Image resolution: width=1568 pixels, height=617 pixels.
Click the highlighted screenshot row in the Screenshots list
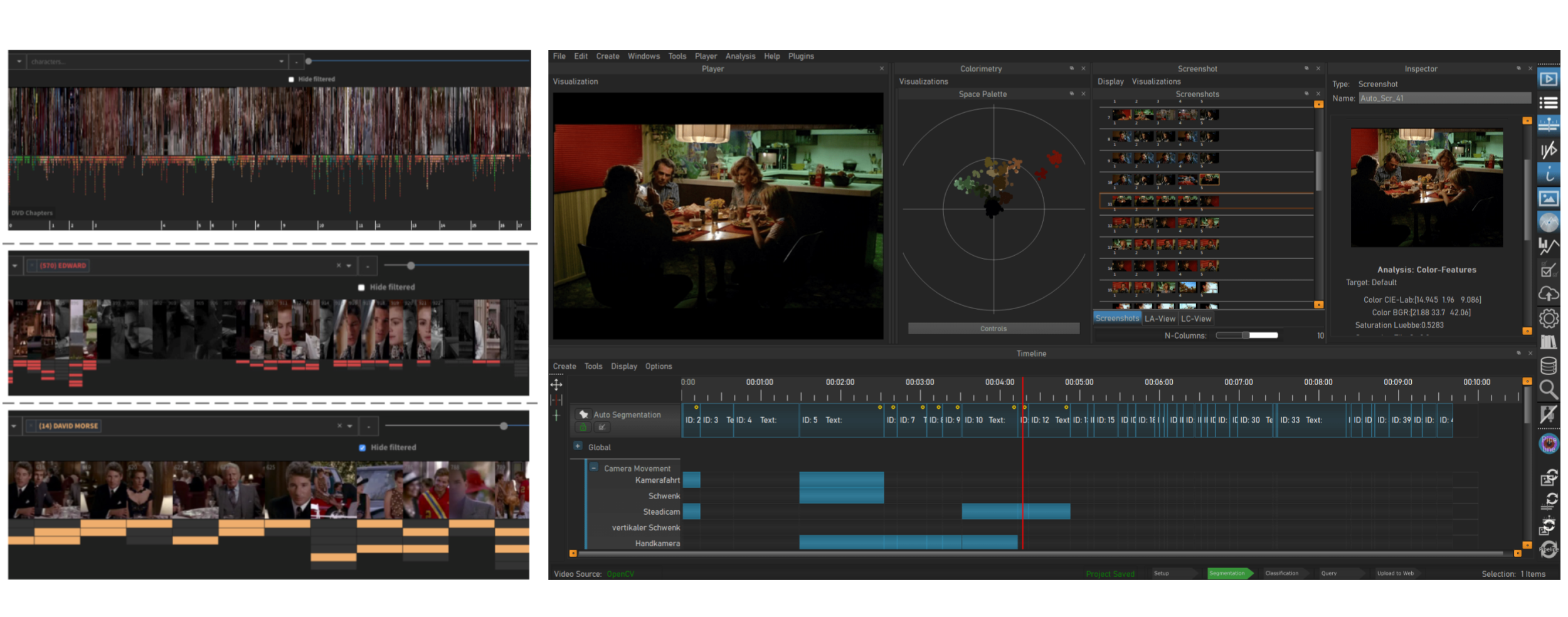pyautogui.click(x=1206, y=201)
